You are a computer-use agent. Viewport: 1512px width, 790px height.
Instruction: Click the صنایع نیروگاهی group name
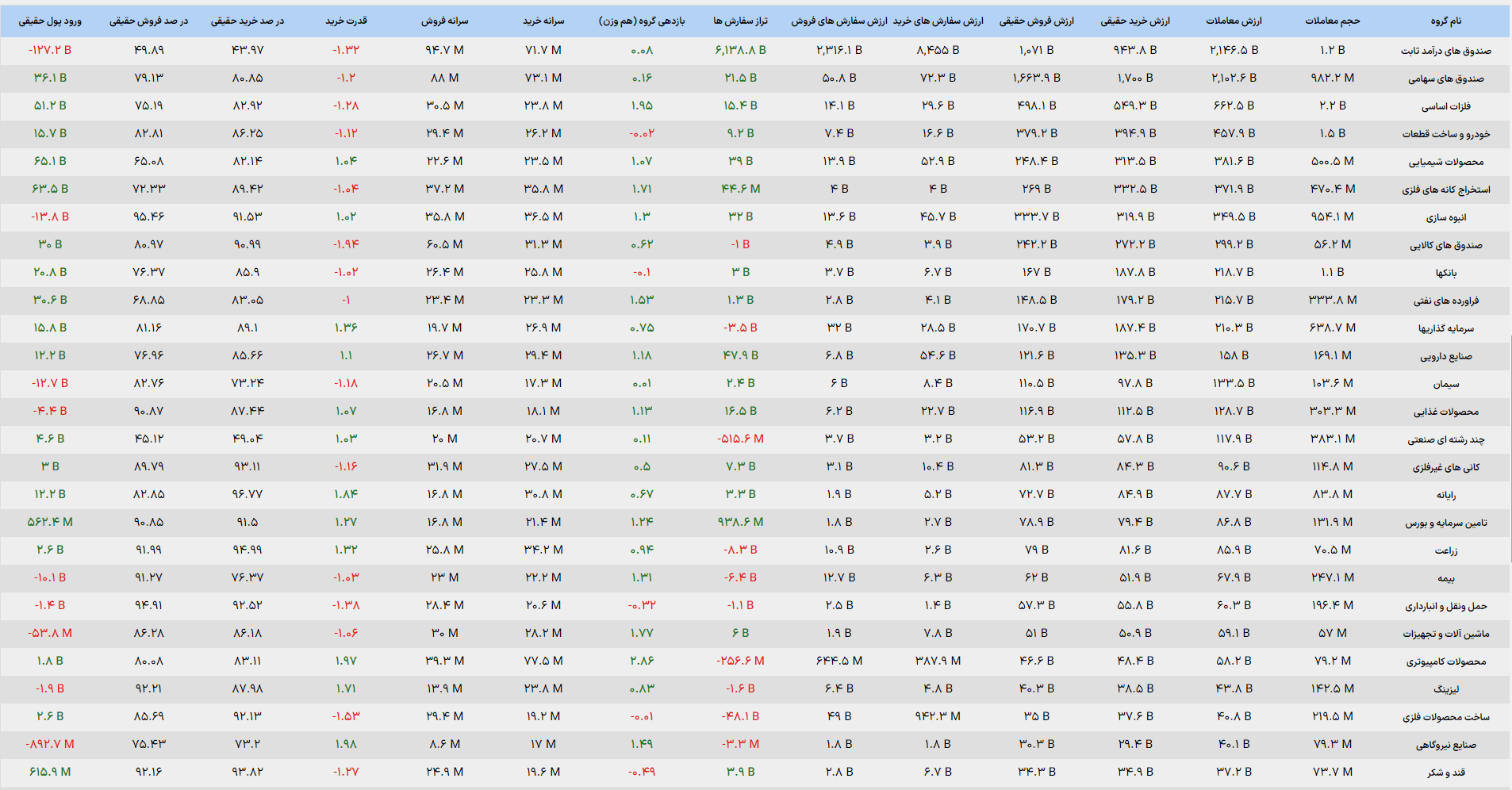[x=1445, y=745]
